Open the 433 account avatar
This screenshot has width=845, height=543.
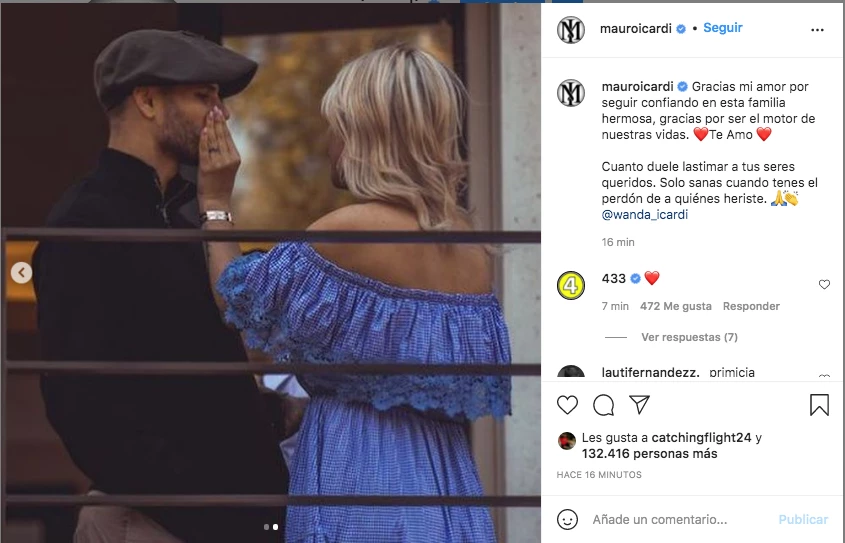tap(570, 285)
